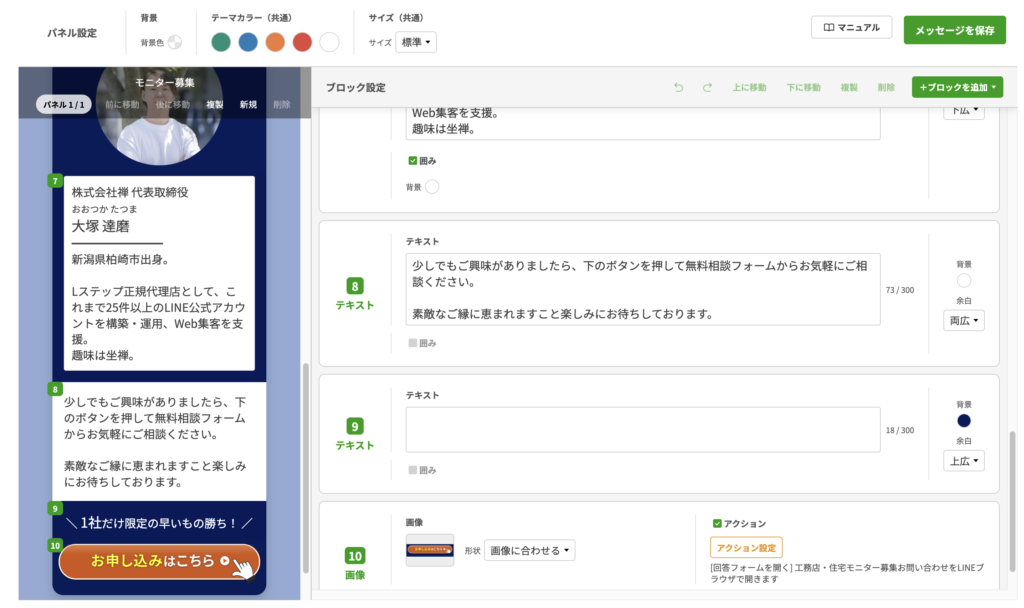Enable 囲み checkbox for block 8
This screenshot has height=608, width=1024.
pyautogui.click(x=412, y=343)
